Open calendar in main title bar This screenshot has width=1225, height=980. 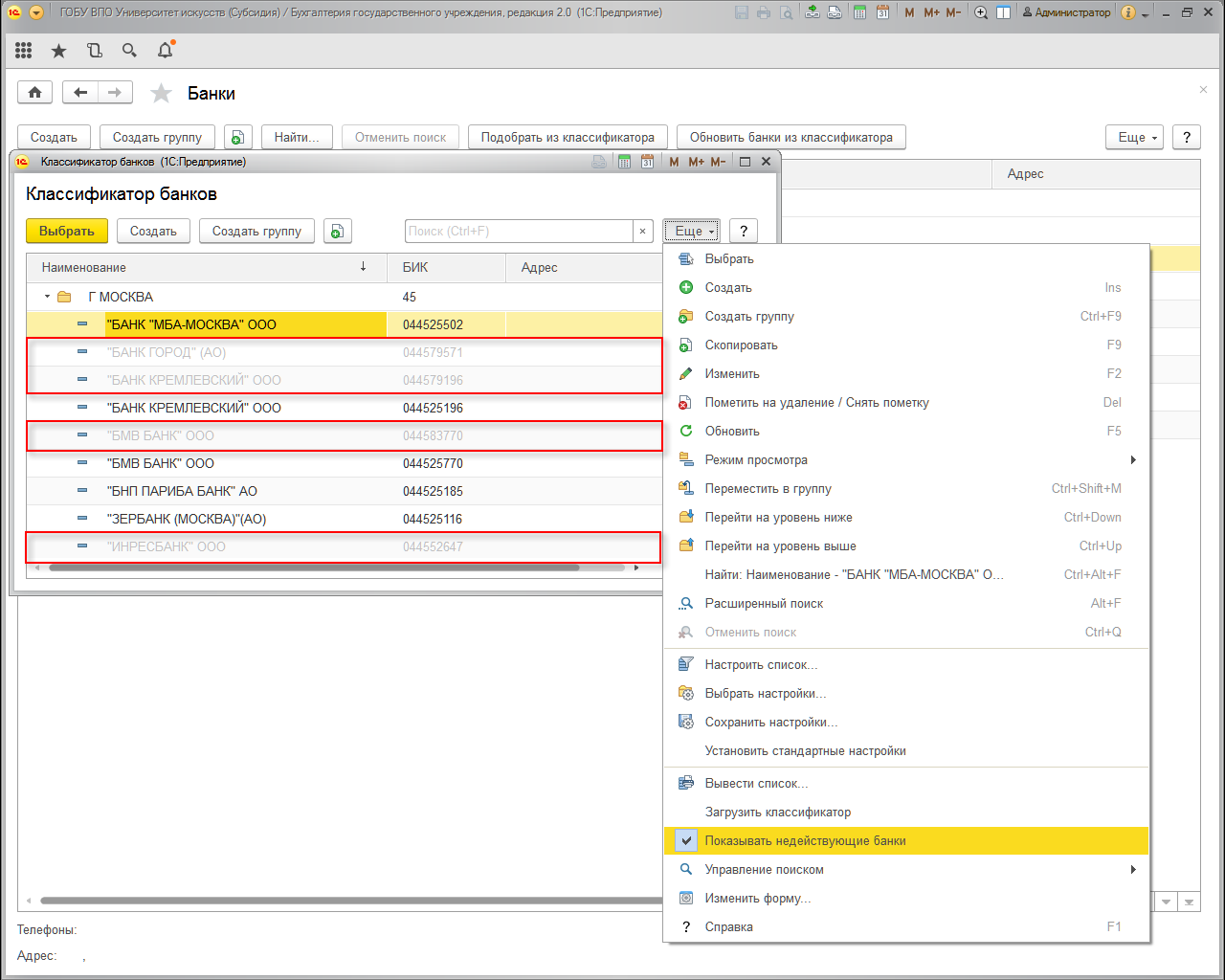(882, 12)
